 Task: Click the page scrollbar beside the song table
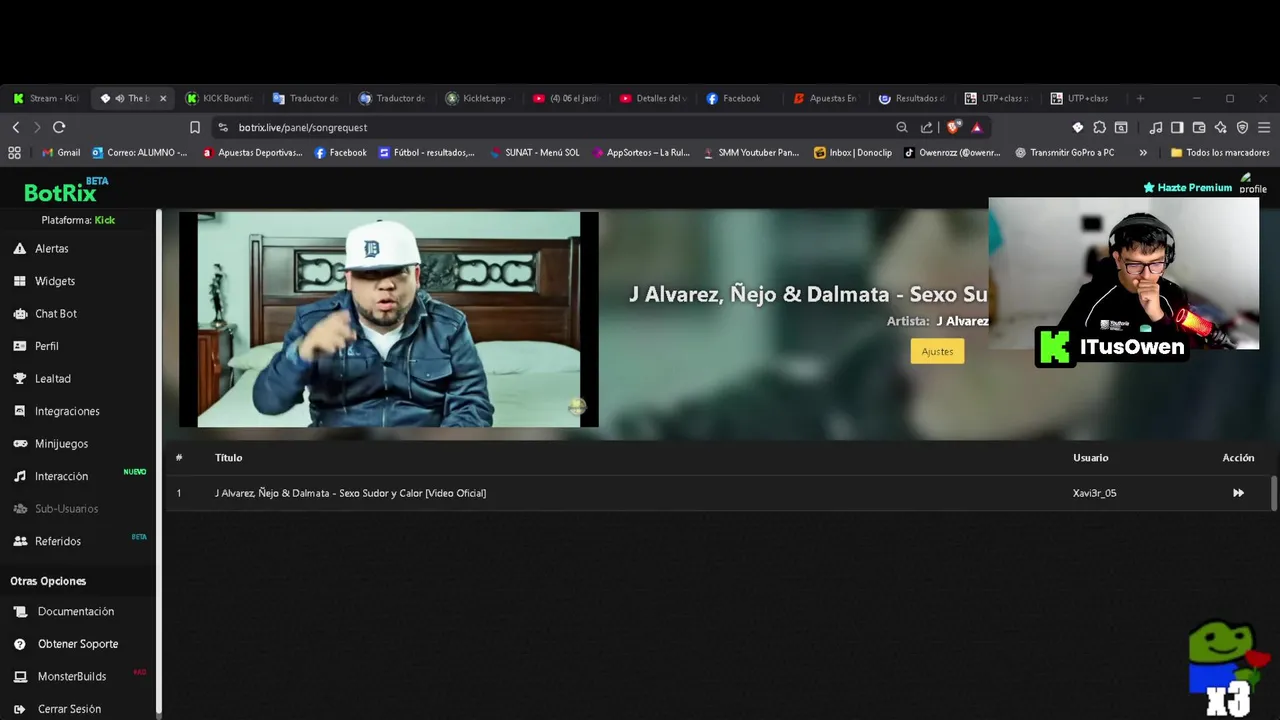(1273, 493)
